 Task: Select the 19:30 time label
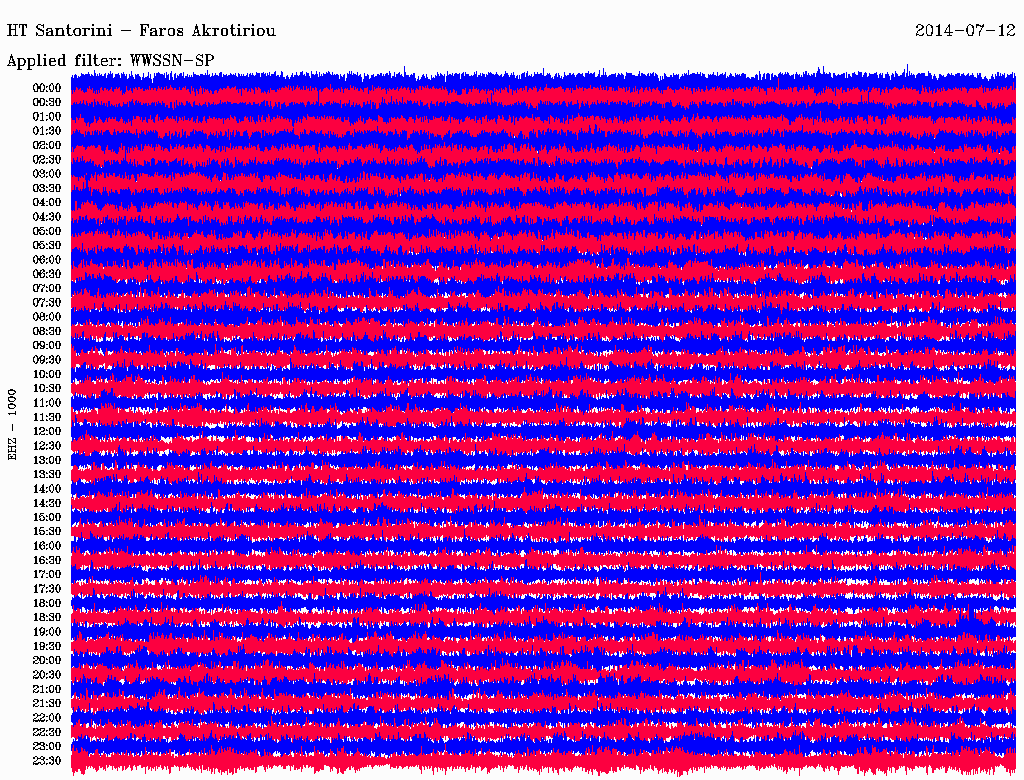click(47, 646)
